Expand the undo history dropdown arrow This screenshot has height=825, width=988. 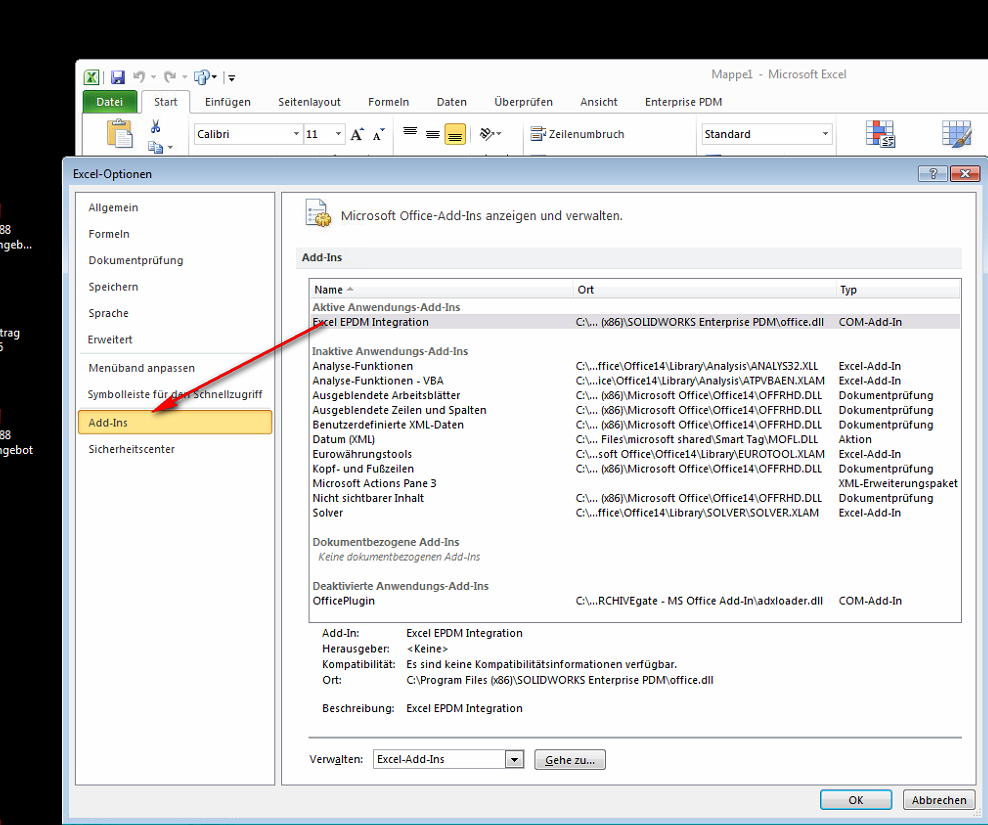coord(152,78)
